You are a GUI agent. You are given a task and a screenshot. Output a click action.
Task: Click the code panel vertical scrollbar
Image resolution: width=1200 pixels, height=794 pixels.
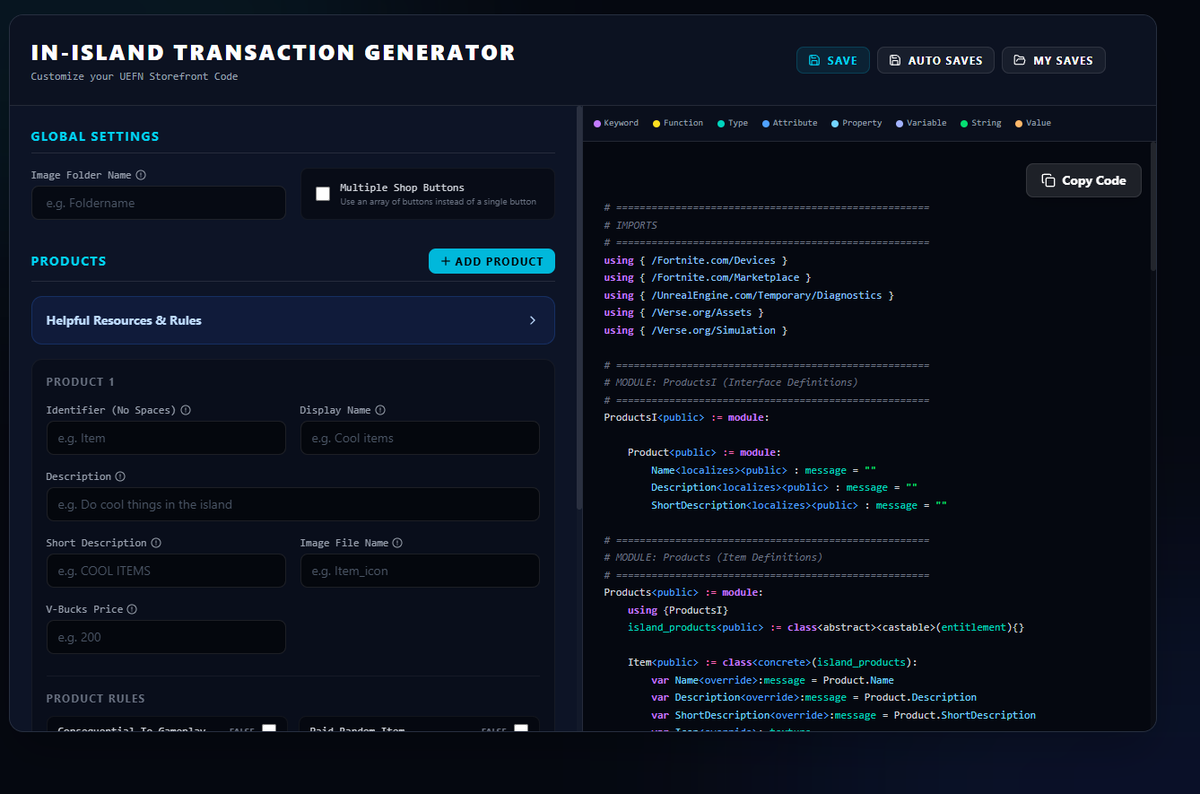[1153, 206]
